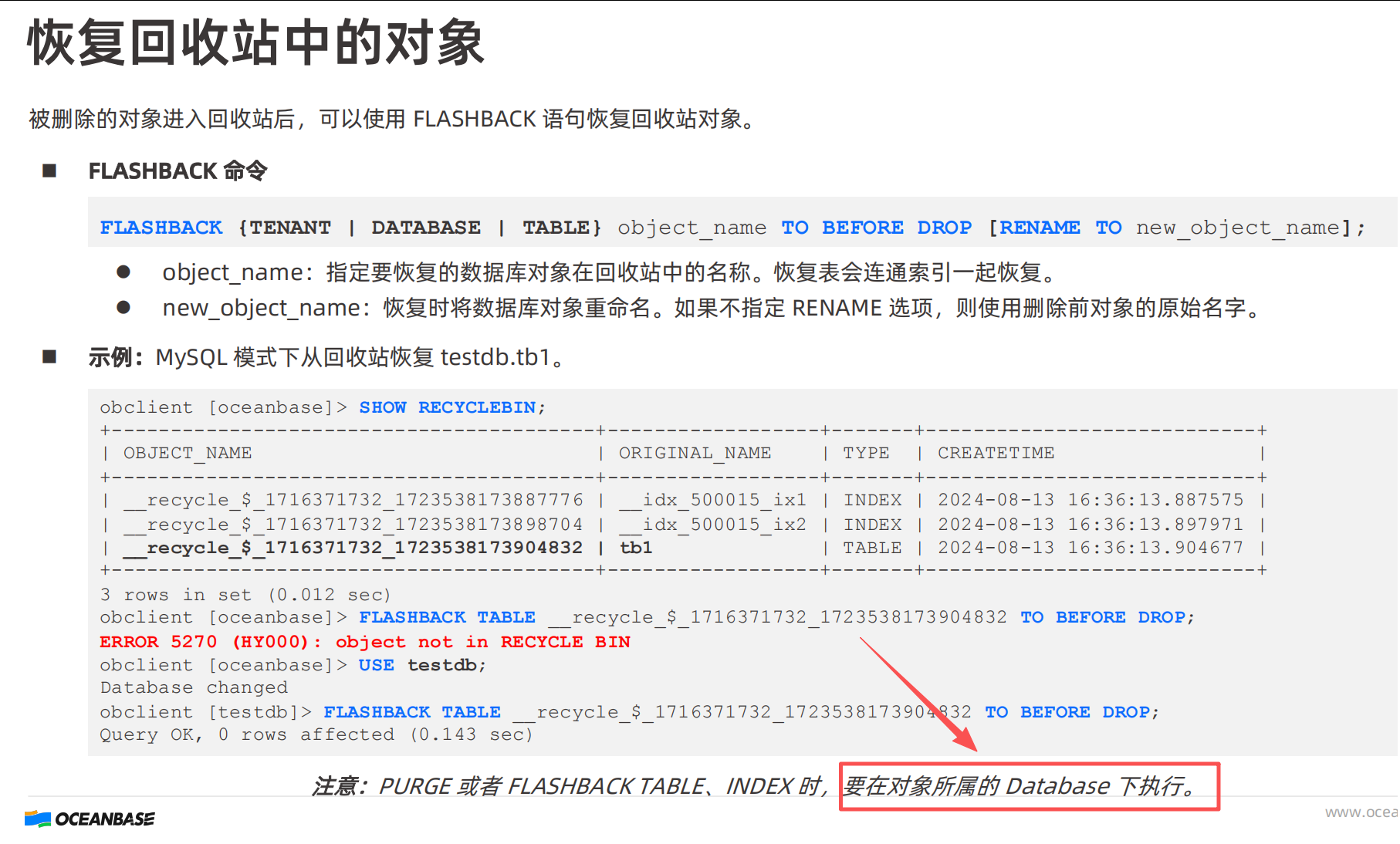Click the "Query OK, 0 rows affected" output line

(x=316, y=734)
